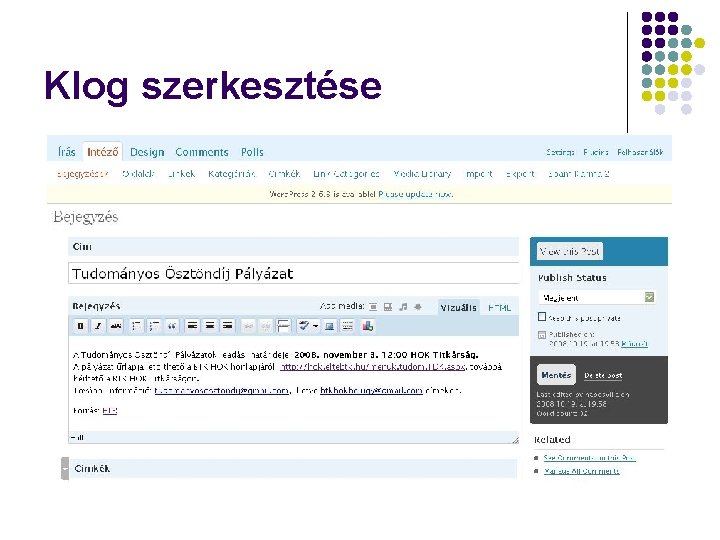Open Settings in top right
The image size is (720, 540).
pos(560,152)
